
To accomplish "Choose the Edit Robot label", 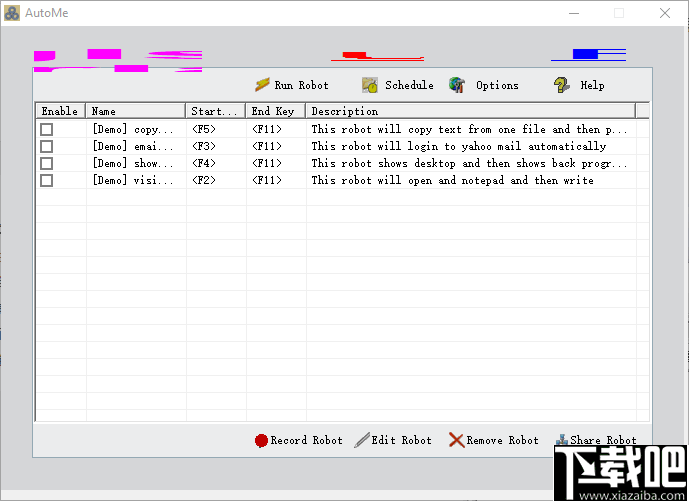I will (401, 440).
